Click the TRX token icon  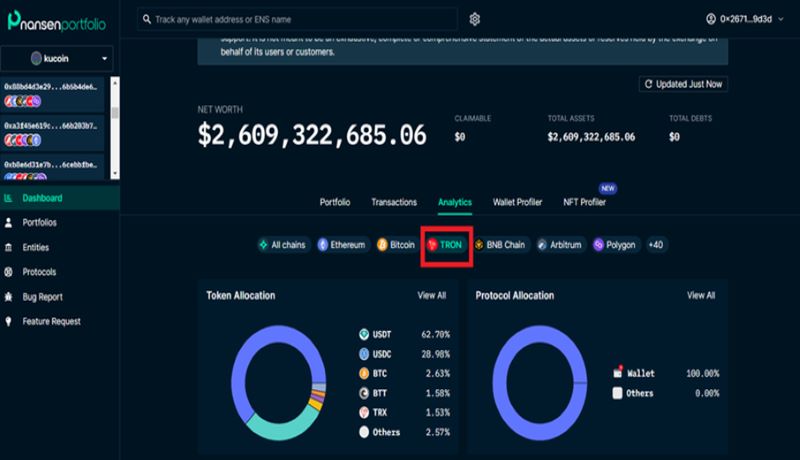[x=364, y=412]
